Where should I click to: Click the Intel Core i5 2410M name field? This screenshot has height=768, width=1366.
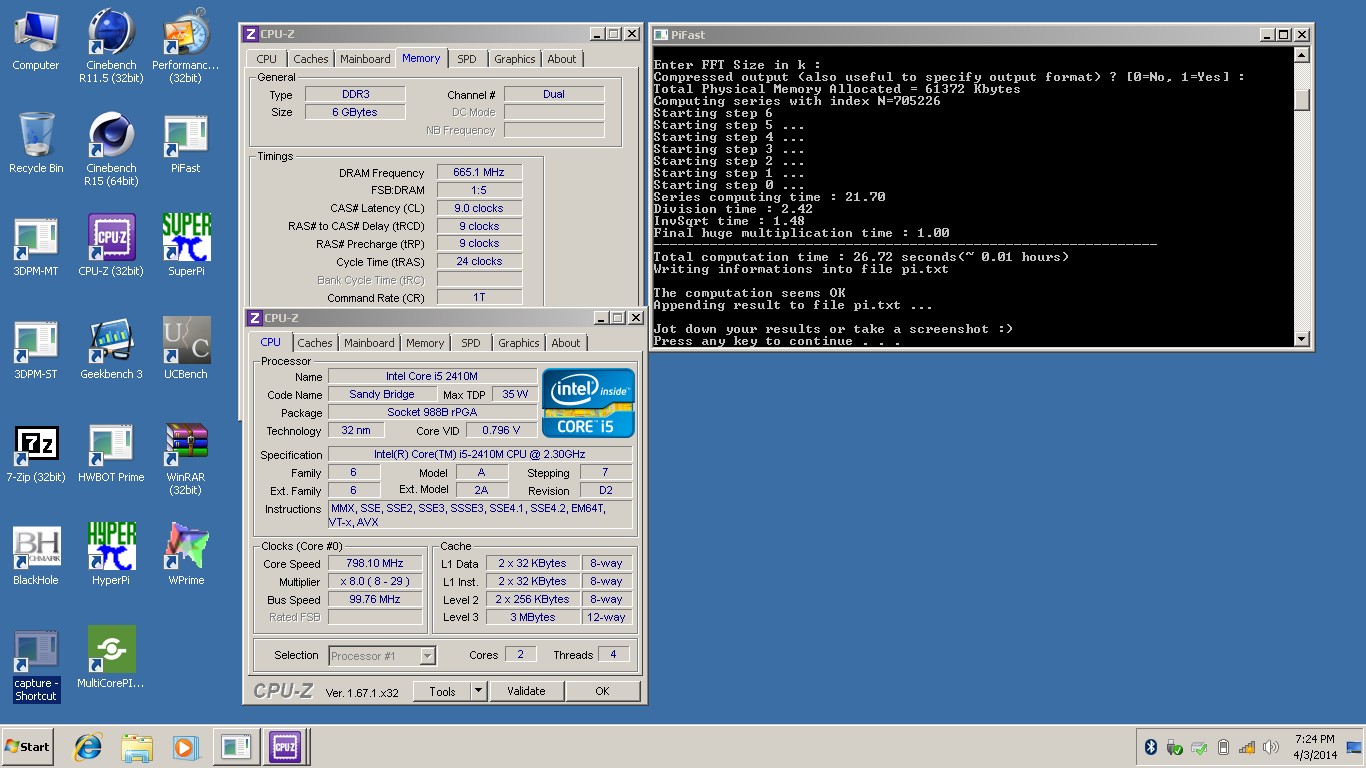click(x=432, y=376)
